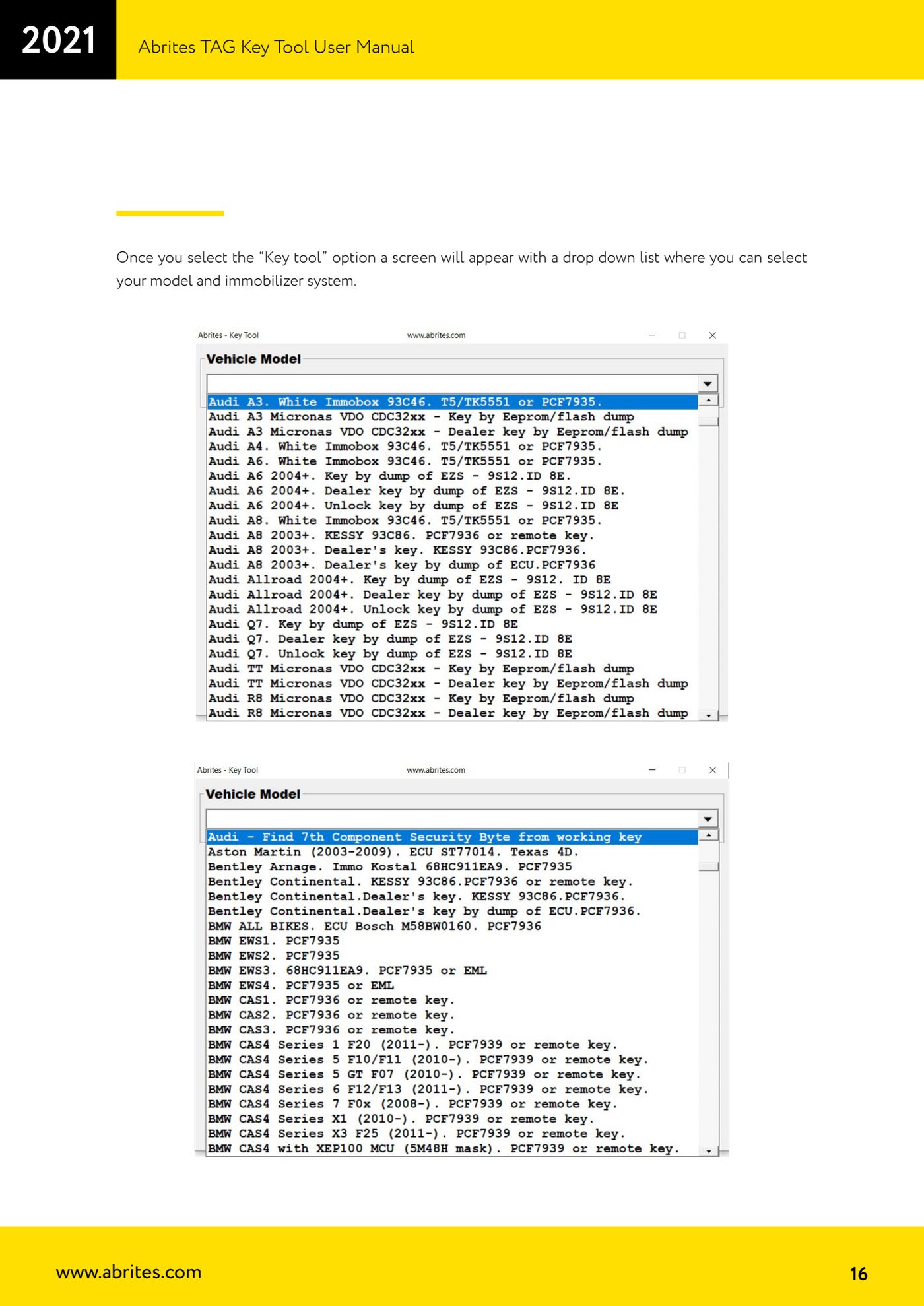Pick "BMW CAS1. PCF7936 or remote key"

point(453,1000)
